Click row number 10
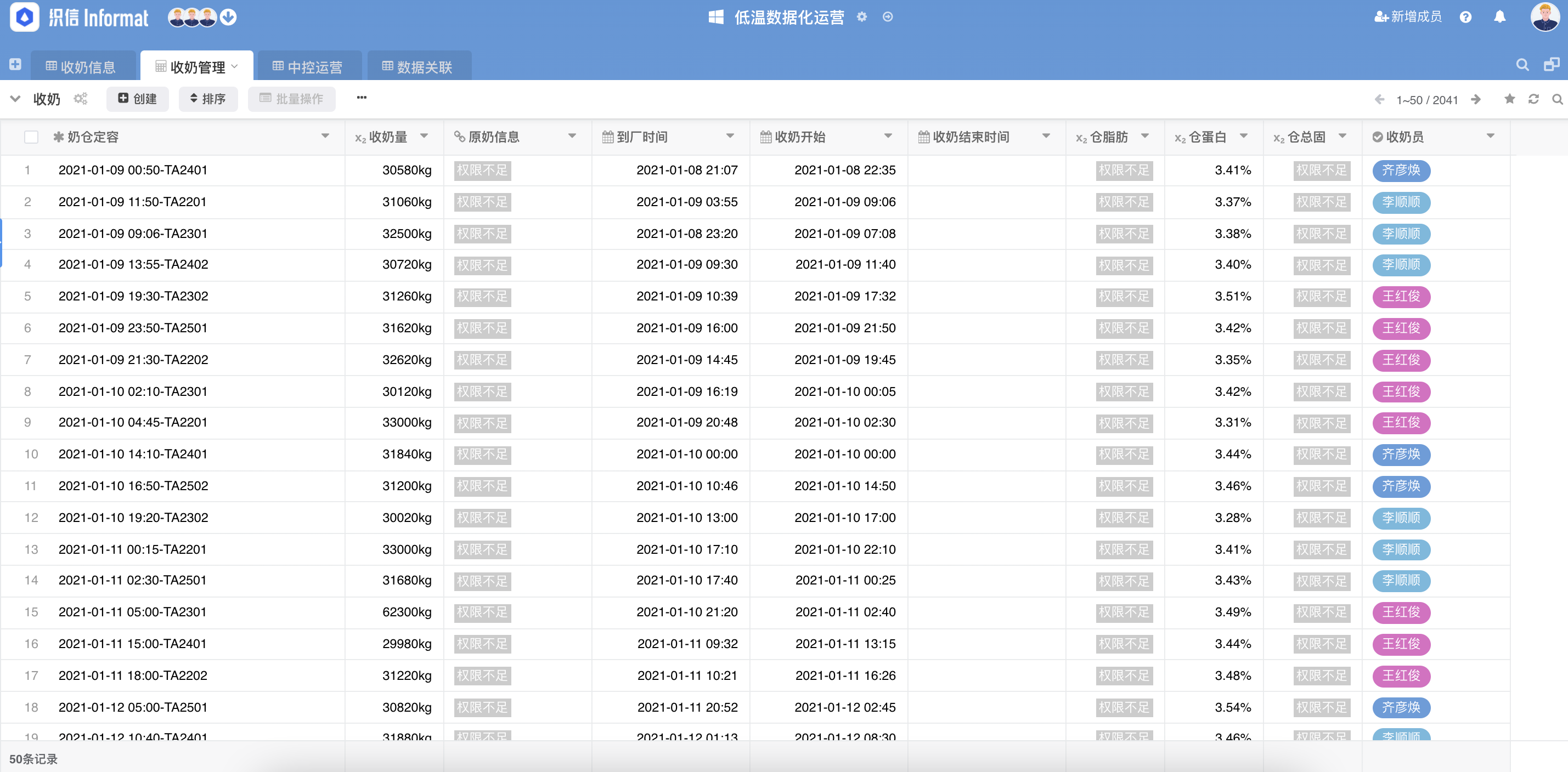 pos(31,455)
